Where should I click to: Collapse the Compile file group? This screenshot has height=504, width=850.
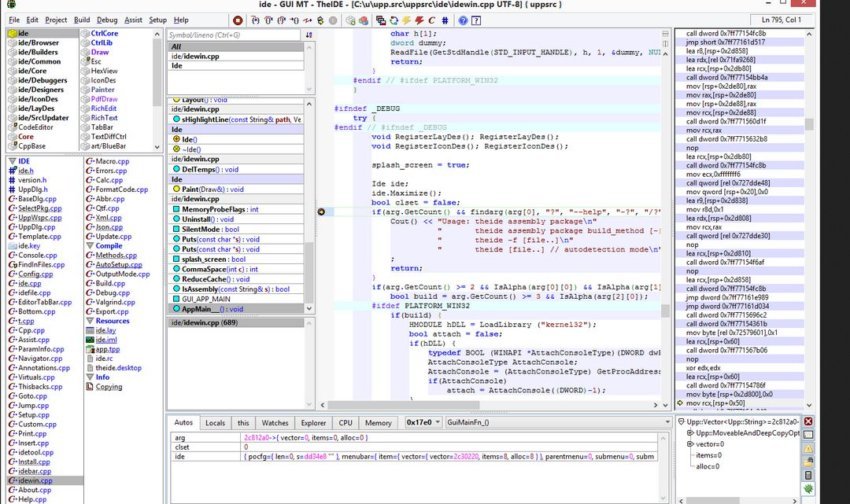pos(88,245)
